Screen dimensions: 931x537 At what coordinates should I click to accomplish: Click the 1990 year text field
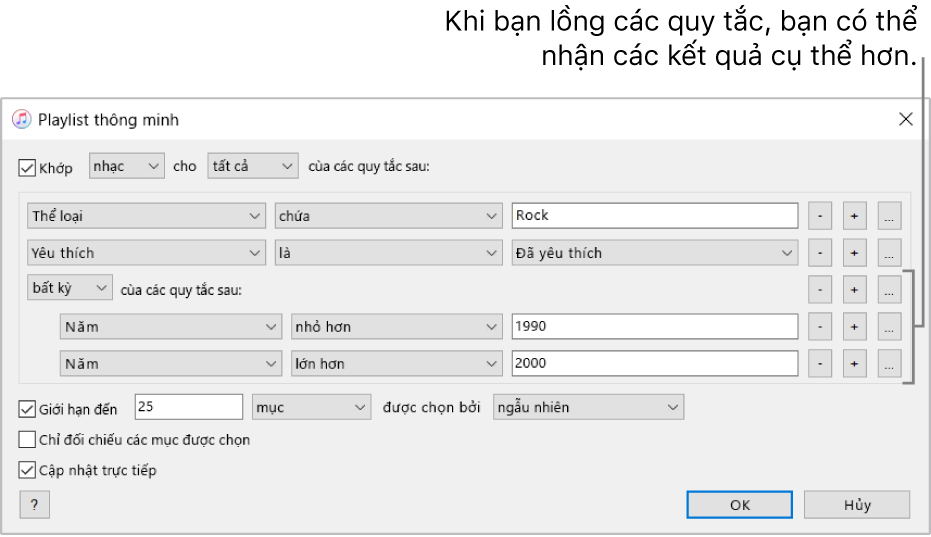655,326
